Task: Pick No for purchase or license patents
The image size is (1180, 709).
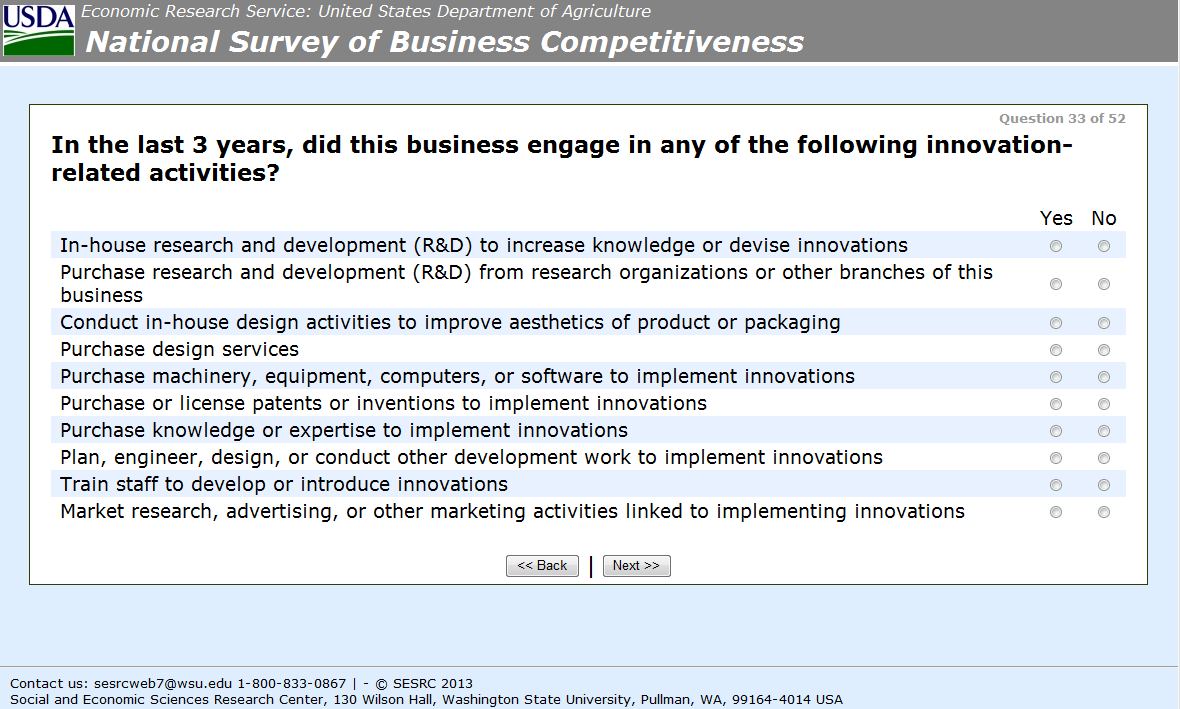Action: [x=1104, y=404]
